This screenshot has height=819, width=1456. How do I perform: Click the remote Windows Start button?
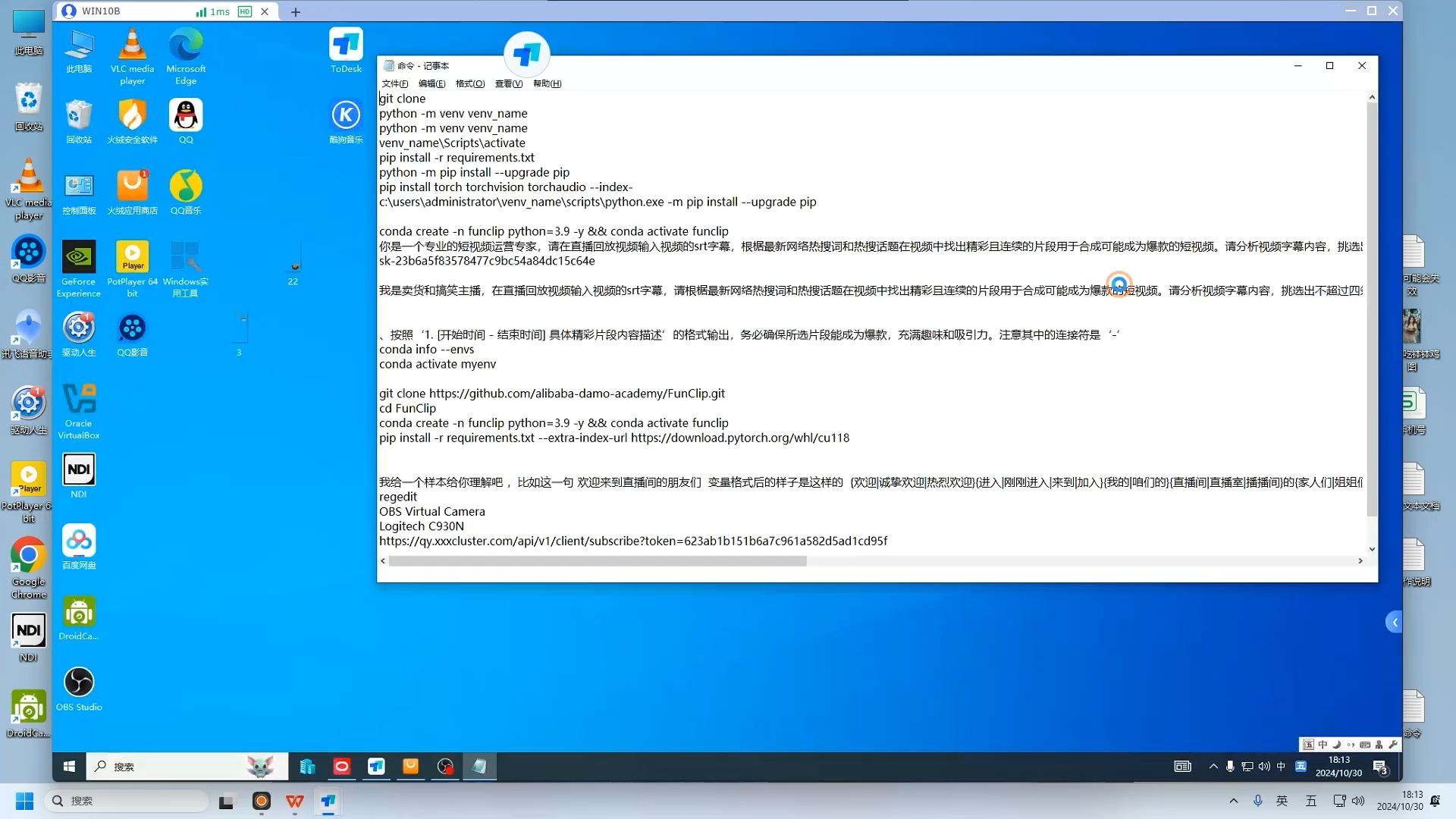tap(69, 767)
